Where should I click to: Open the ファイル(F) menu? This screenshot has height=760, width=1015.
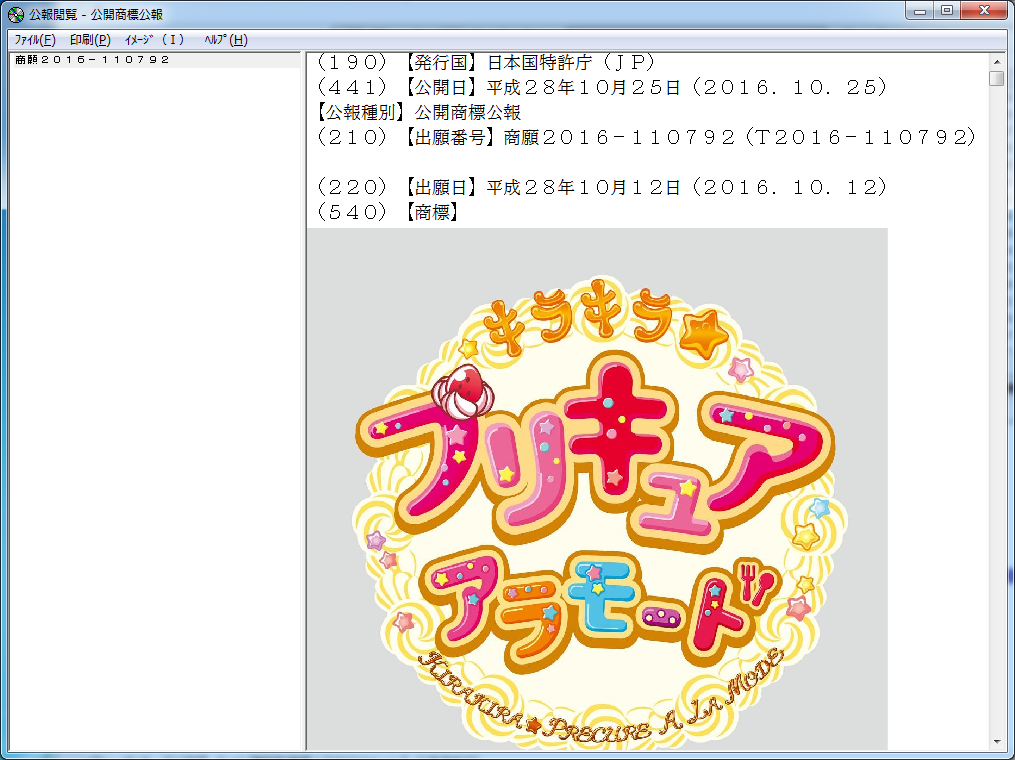35,40
